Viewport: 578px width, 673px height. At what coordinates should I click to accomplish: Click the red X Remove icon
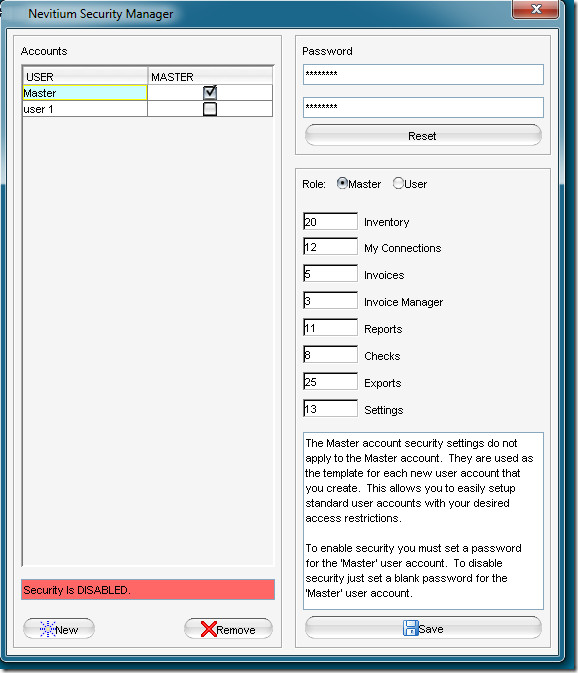[208, 629]
